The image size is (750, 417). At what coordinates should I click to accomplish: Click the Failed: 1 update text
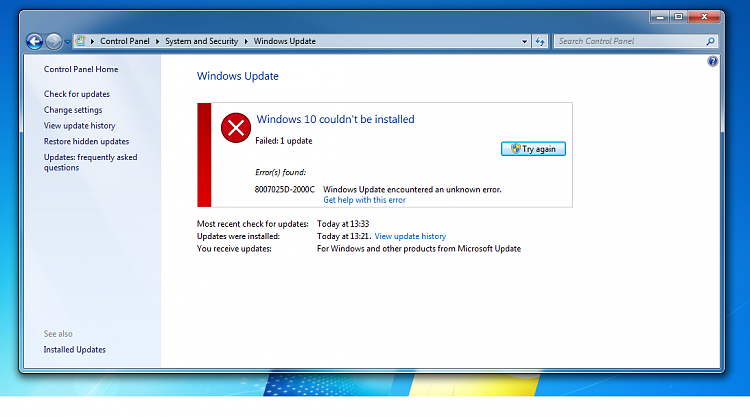tap(284, 141)
